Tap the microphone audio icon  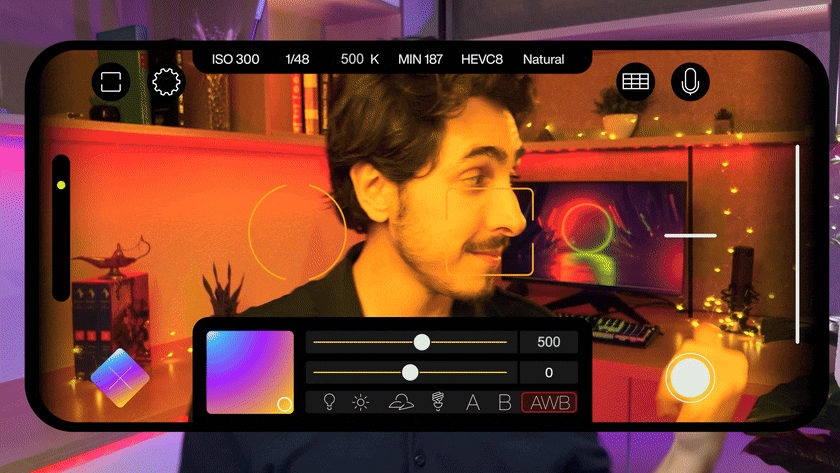point(690,81)
